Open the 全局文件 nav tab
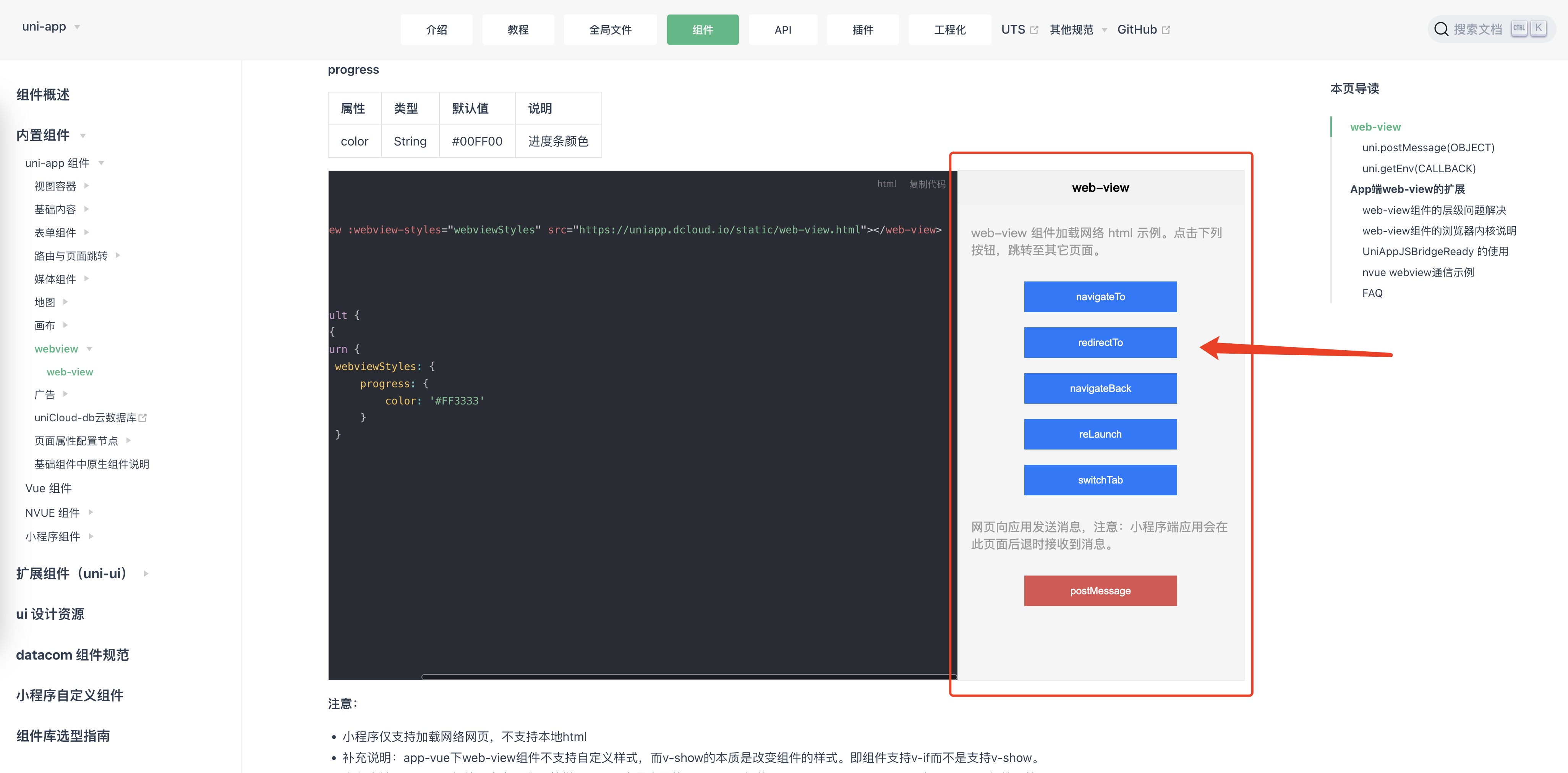This screenshot has width=1568, height=773. [611, 30]
